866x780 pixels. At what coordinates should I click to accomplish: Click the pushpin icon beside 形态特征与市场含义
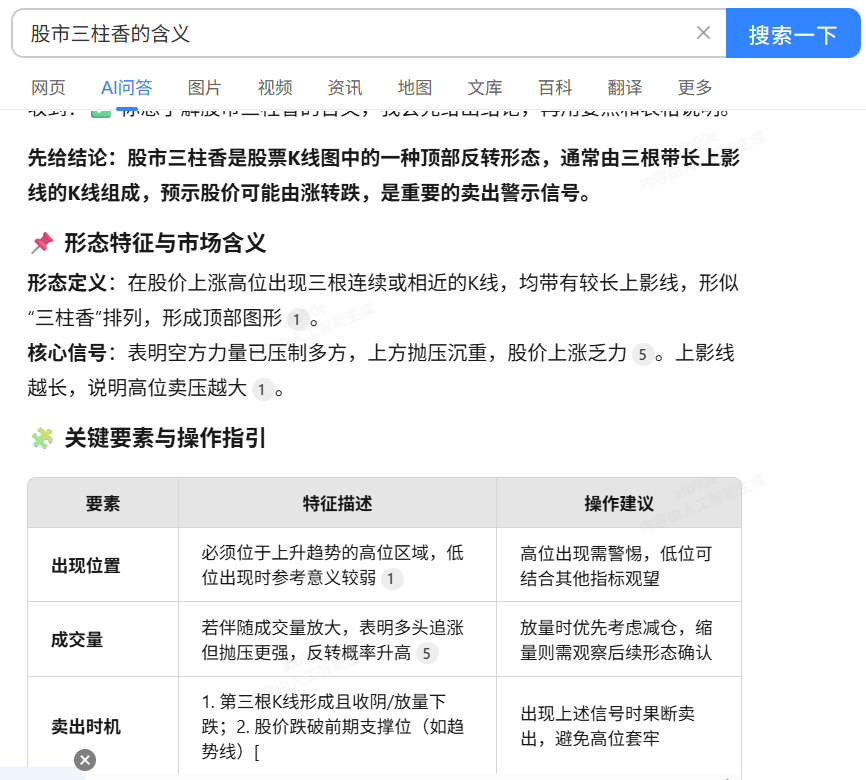click(42, 243)
